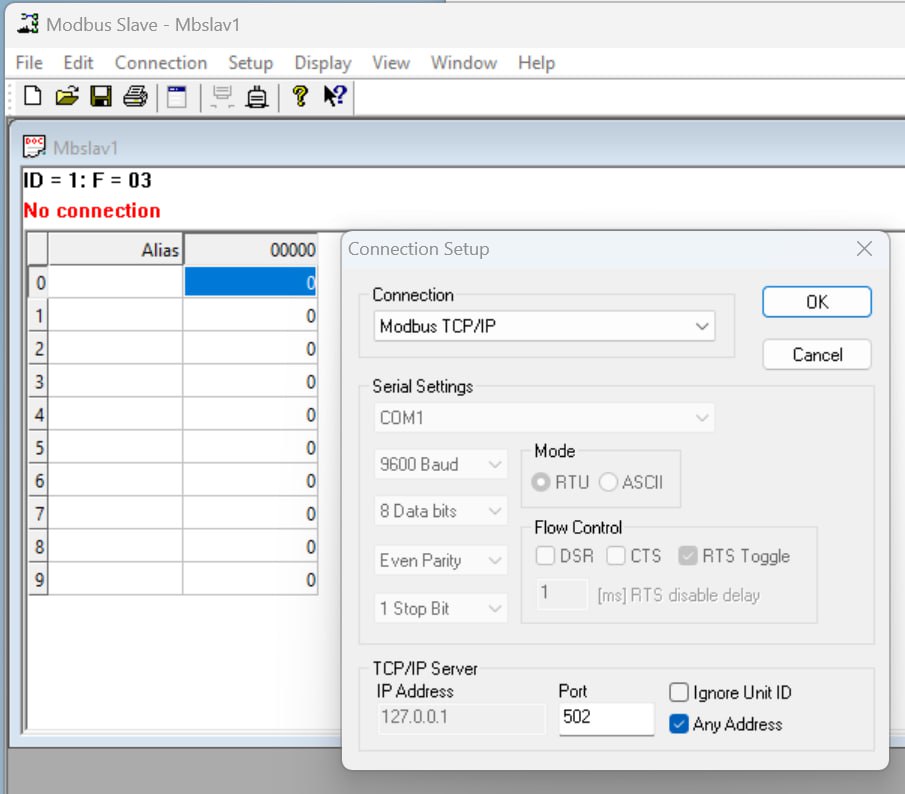
Task: Open the File menu
Action: tap(29, 63)
